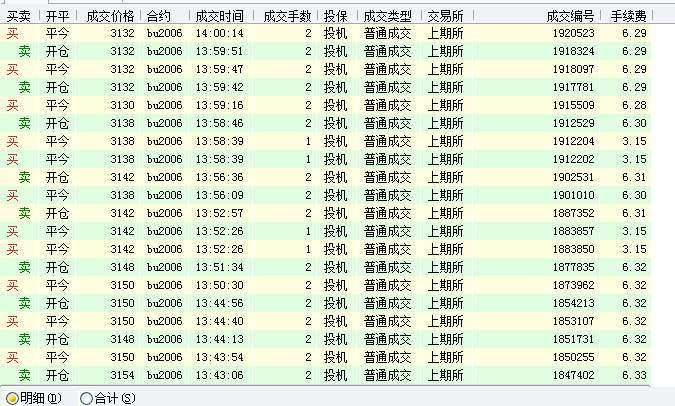The image size is (675, 406).
Task: Sort by the 成交时间 column header
Action: click(x=220, y=16)
